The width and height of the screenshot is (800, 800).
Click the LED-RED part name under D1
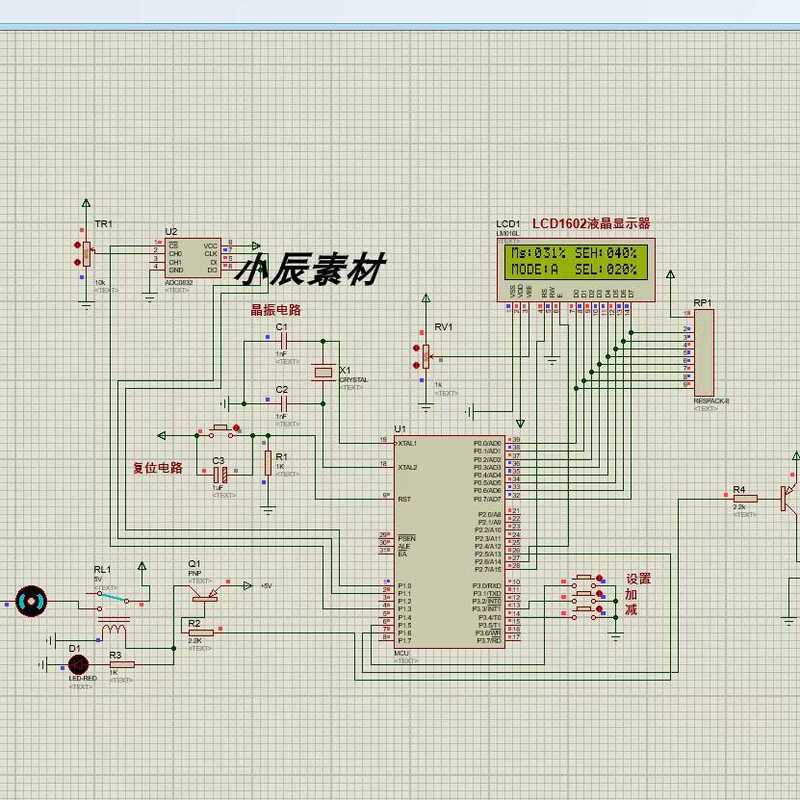click(x=83, y=679)
